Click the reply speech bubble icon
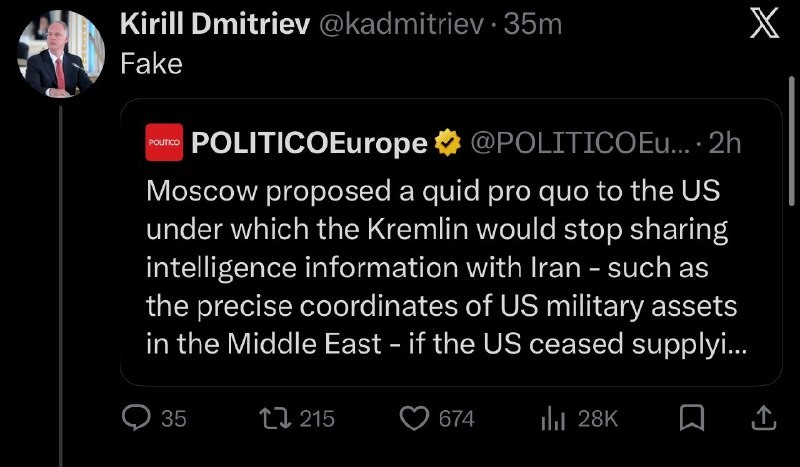Image resolution: width=800 pixels, height=467 pixels. tap(135, 418)
